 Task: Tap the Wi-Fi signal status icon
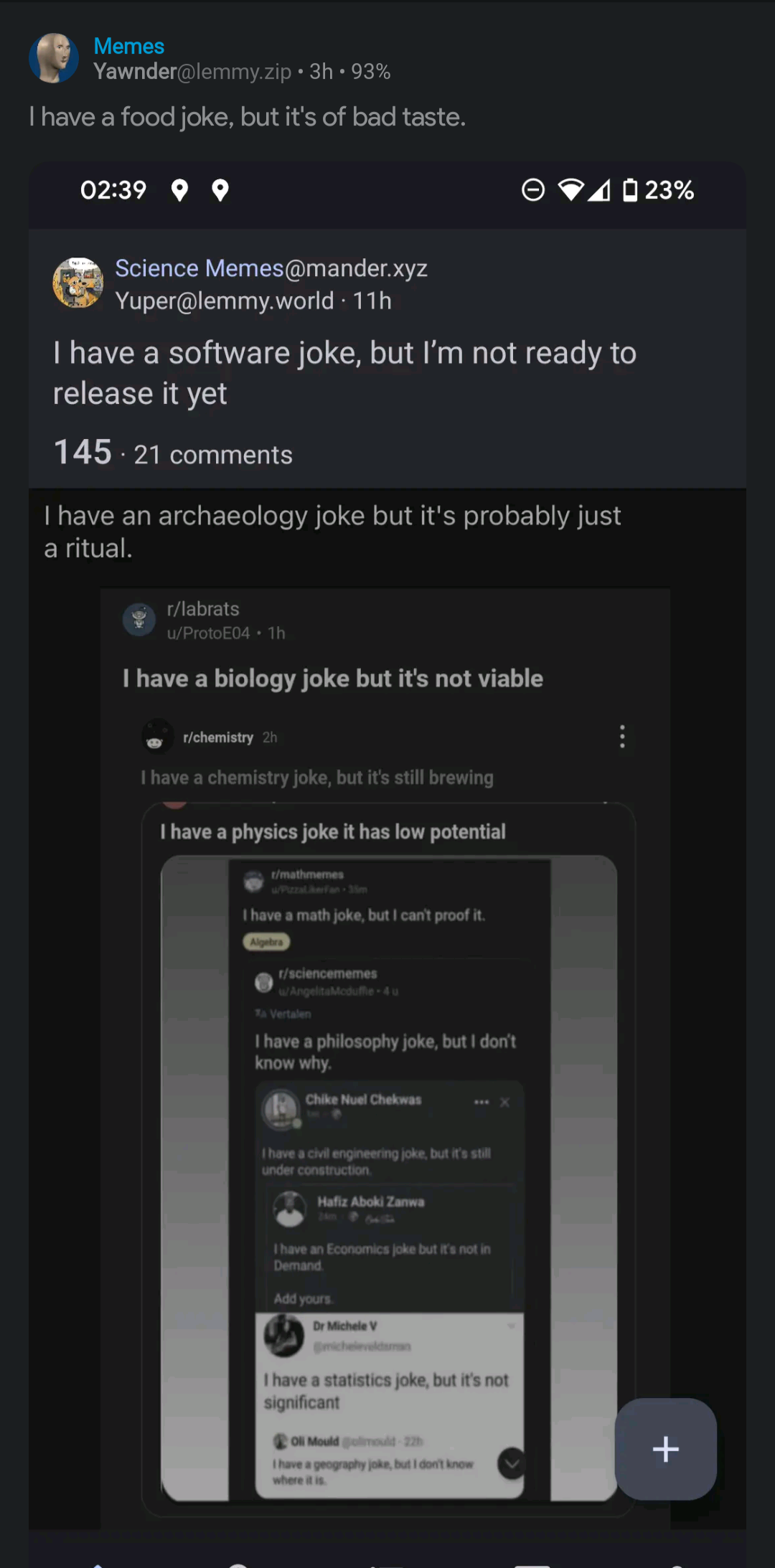pyautogui.click(x=571, y=190)
